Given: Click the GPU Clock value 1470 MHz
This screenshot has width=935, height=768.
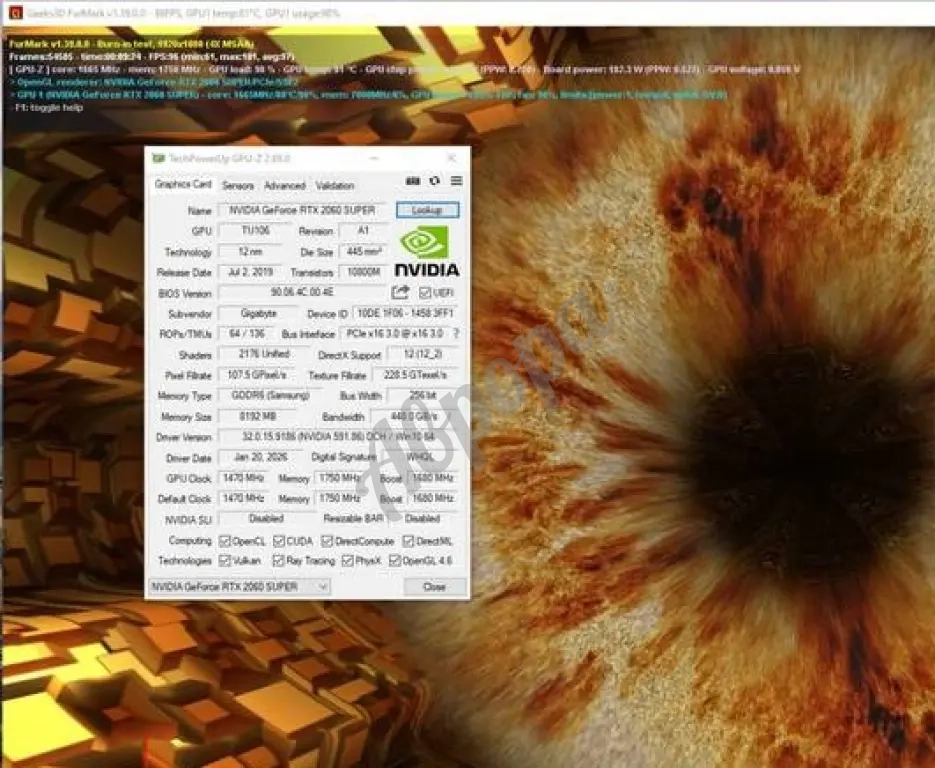Looking at the screenshot, I should point(243,478).
